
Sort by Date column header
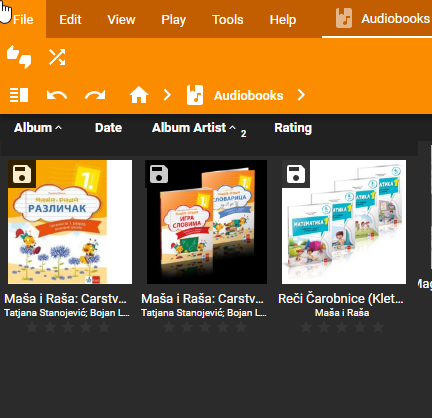108,128
